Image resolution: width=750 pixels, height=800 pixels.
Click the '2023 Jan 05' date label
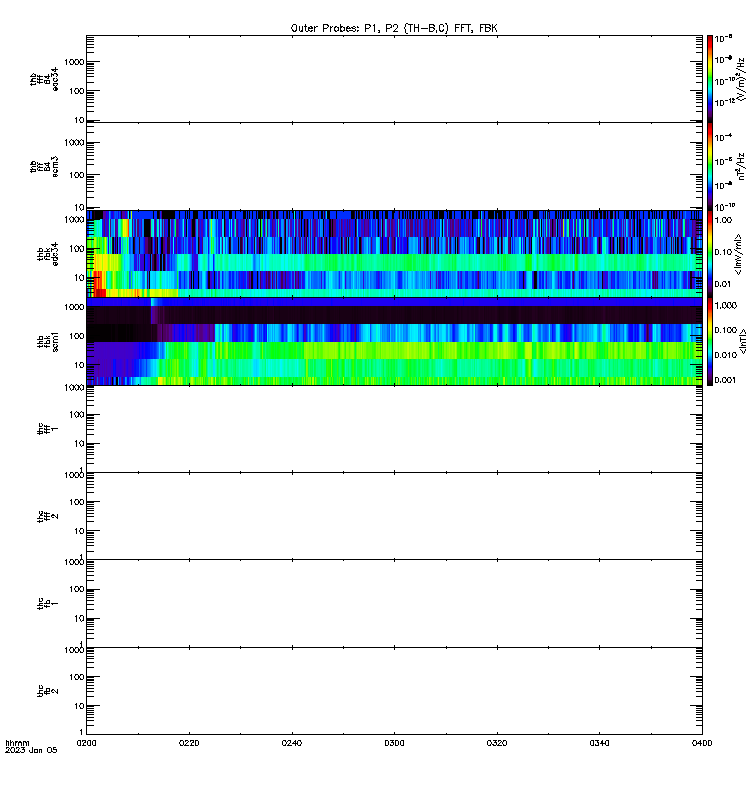click(31, 750)
